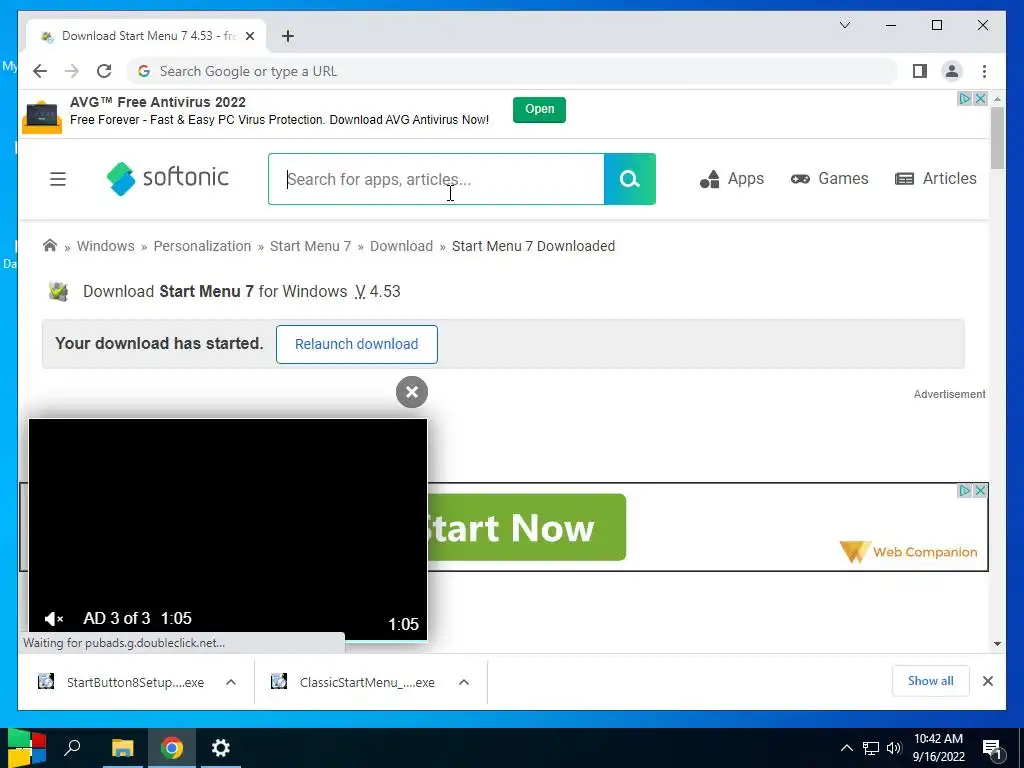
Task: Click Open on the AVG Antivirus ad
Action: 539,109
